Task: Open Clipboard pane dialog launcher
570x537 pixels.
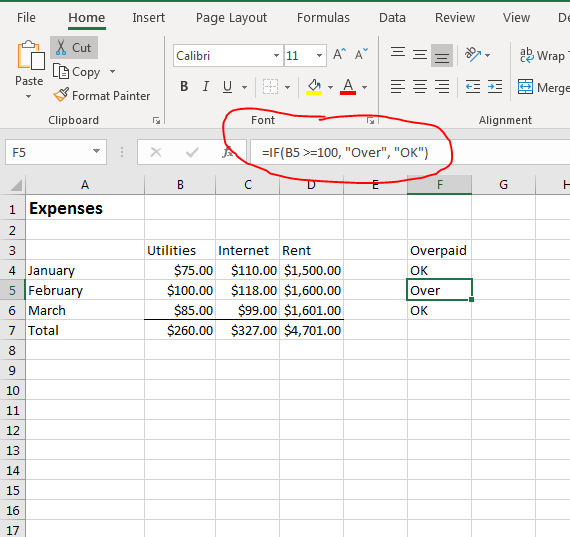Action: (156, 120)
